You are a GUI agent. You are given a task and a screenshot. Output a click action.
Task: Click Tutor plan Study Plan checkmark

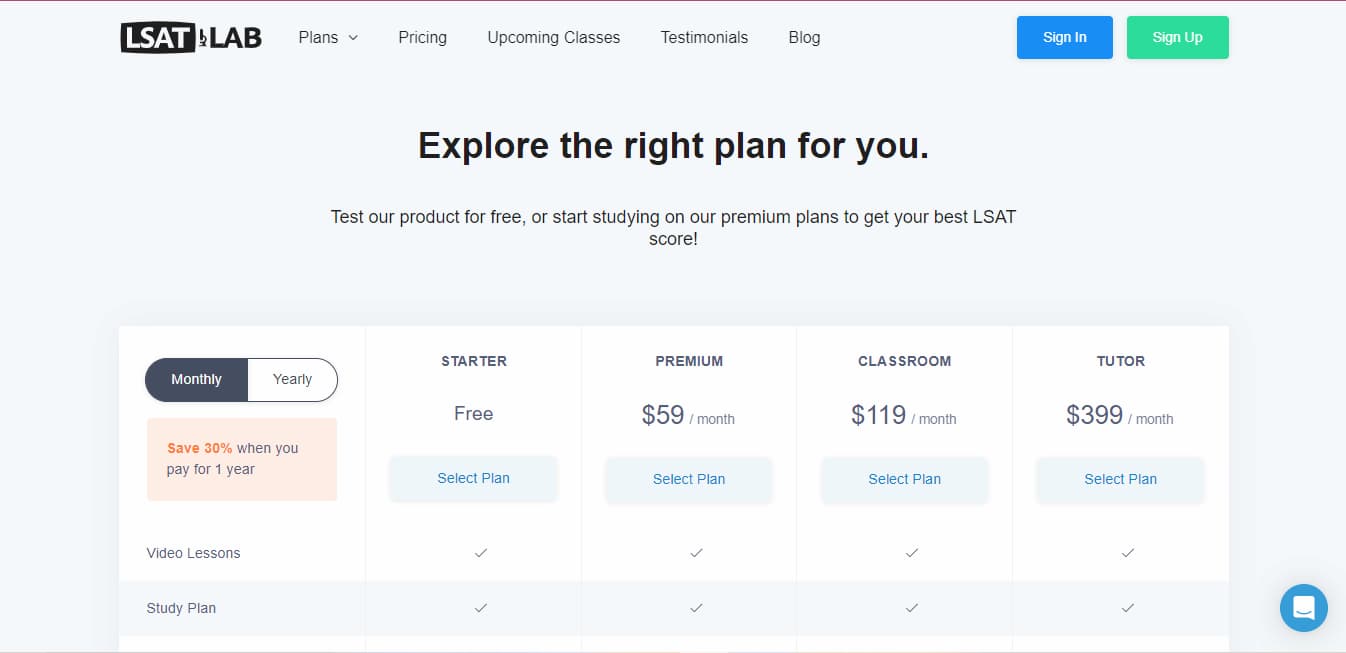click(x=1128, y=607)
